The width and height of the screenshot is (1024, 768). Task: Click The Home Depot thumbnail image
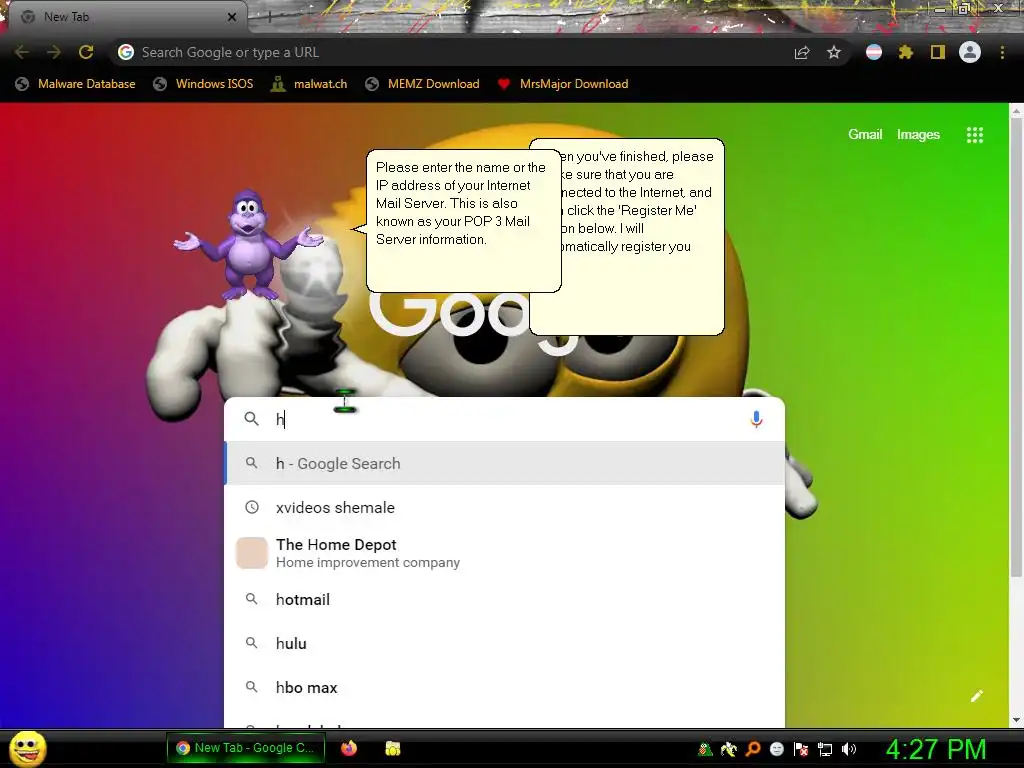(x=251, y=552)
